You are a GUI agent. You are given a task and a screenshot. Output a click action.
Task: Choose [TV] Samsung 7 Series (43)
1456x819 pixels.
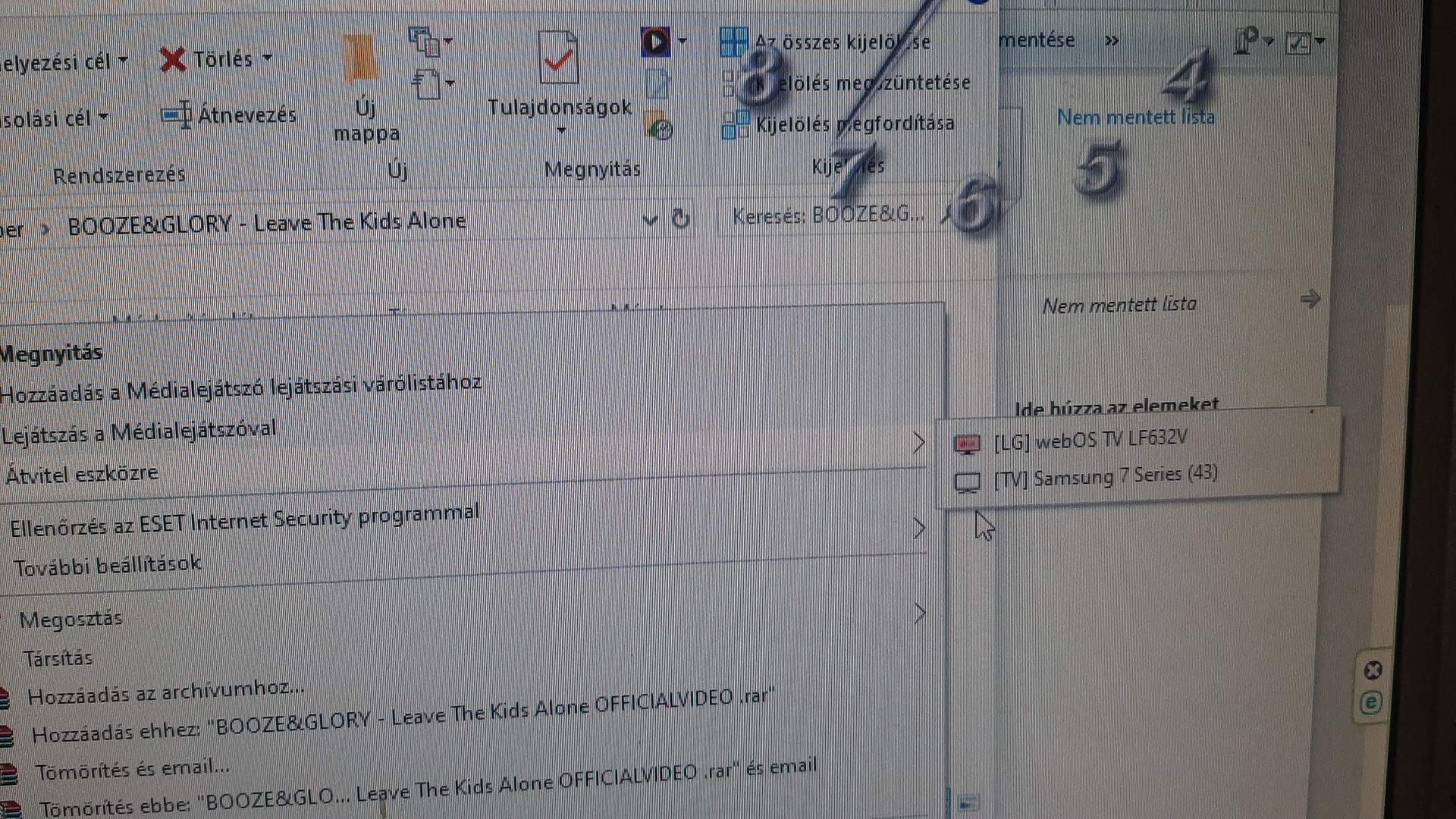point(1105,477)
